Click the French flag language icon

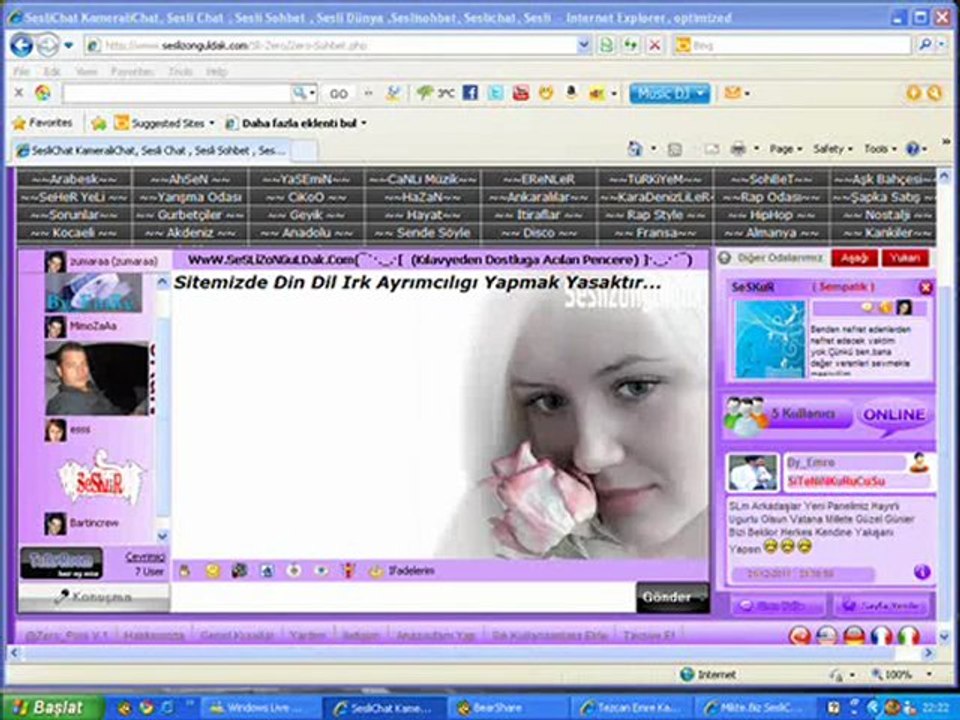pos(880,635)
